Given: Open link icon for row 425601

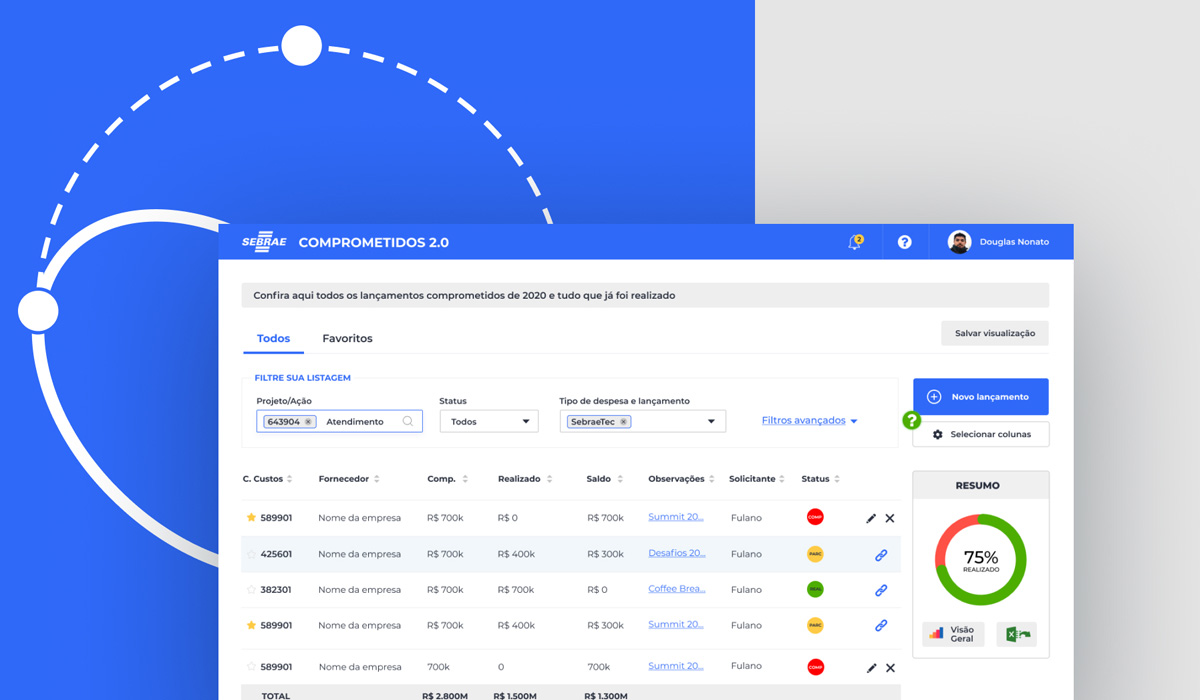Looking at the screenshot, I should tap(881, 555).
